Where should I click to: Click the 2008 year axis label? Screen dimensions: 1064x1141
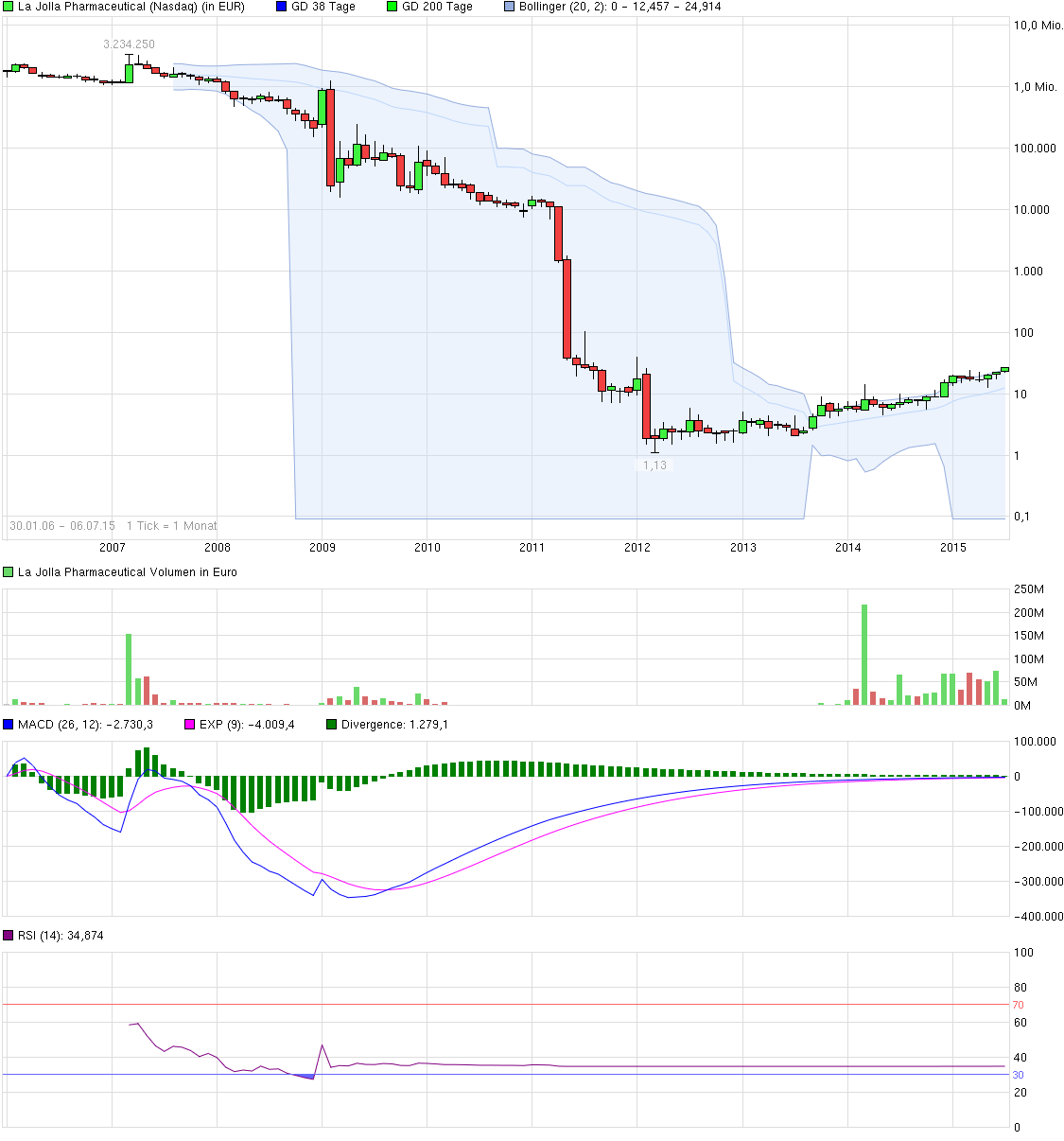[218, 548]
